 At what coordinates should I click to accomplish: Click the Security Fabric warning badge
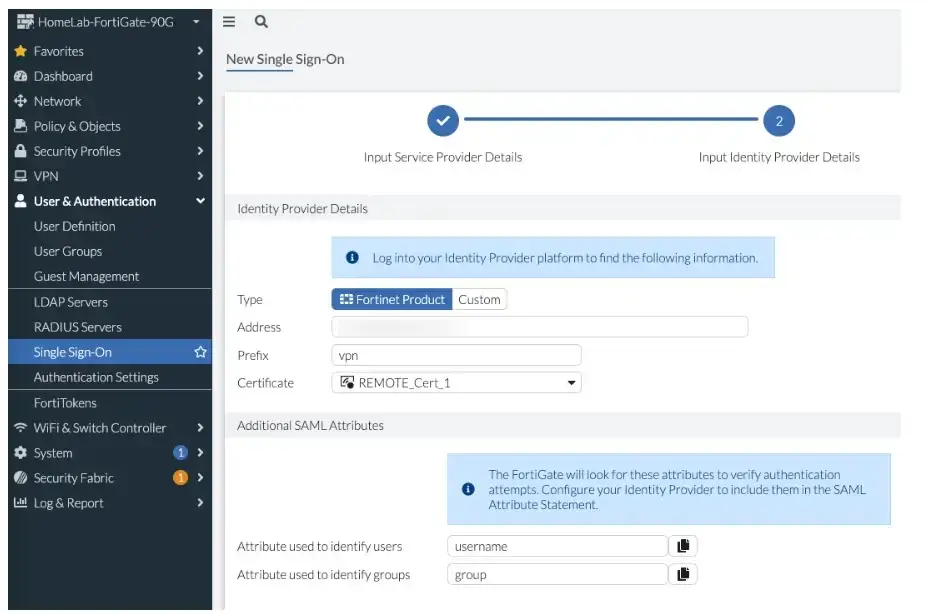[180, 477]
